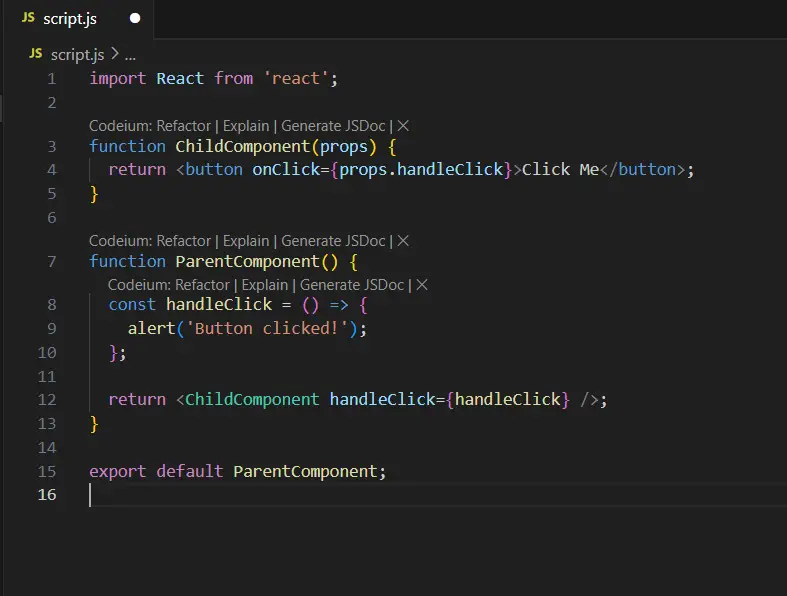Click 'const' keyword on line 8

tap(133, 305)
